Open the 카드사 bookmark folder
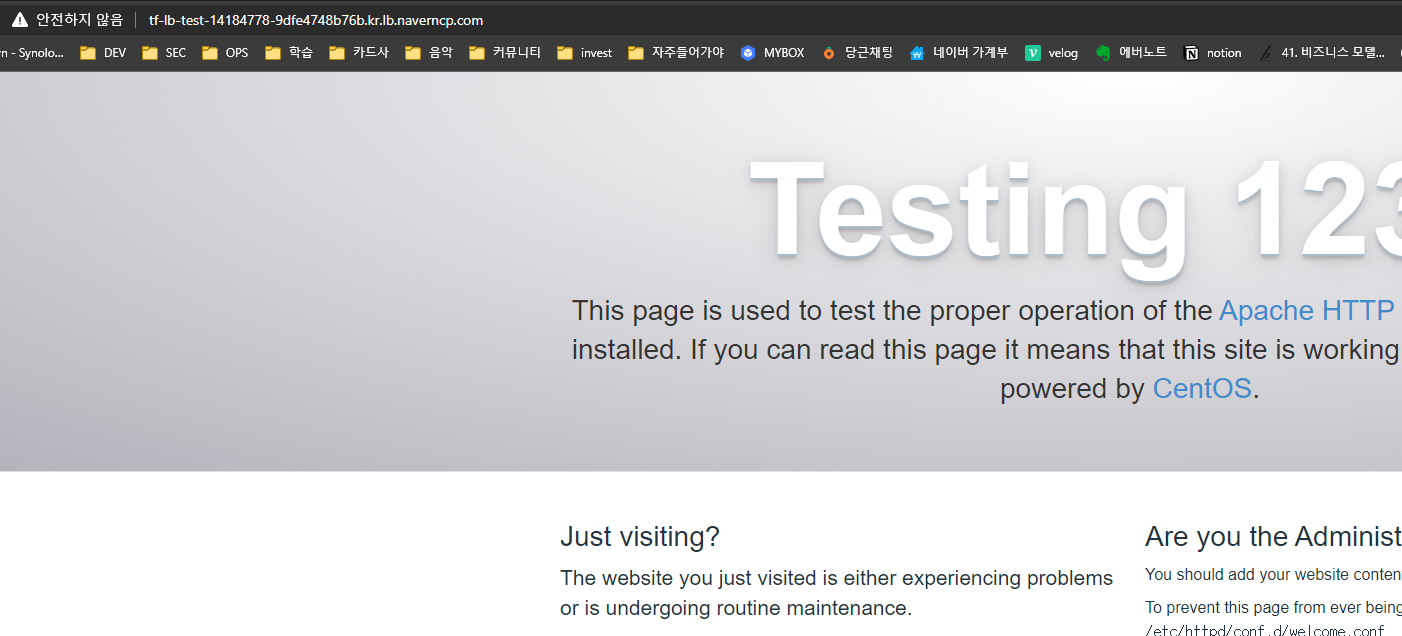 359,53
